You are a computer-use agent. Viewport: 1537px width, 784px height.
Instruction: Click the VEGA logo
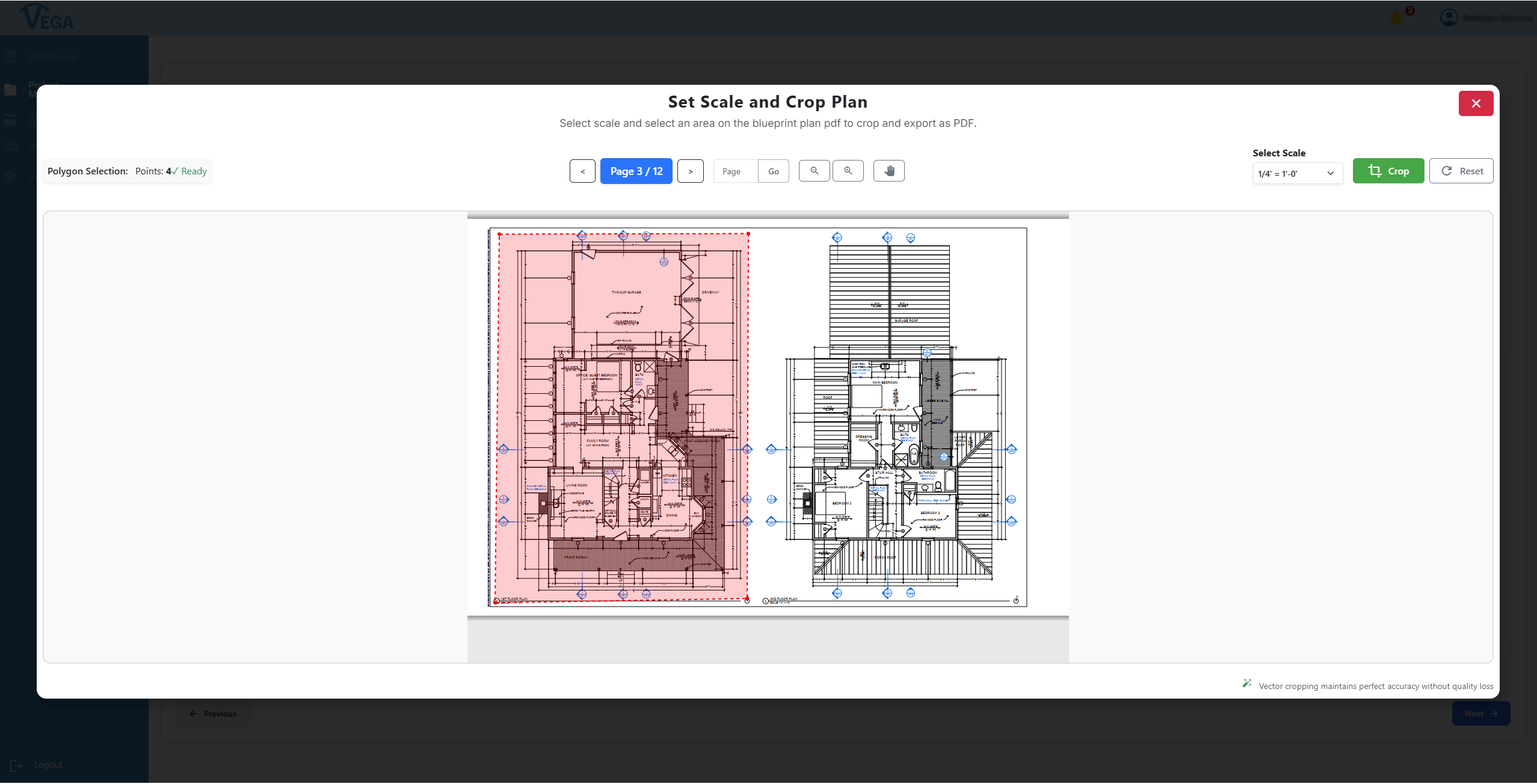(47, 17)
